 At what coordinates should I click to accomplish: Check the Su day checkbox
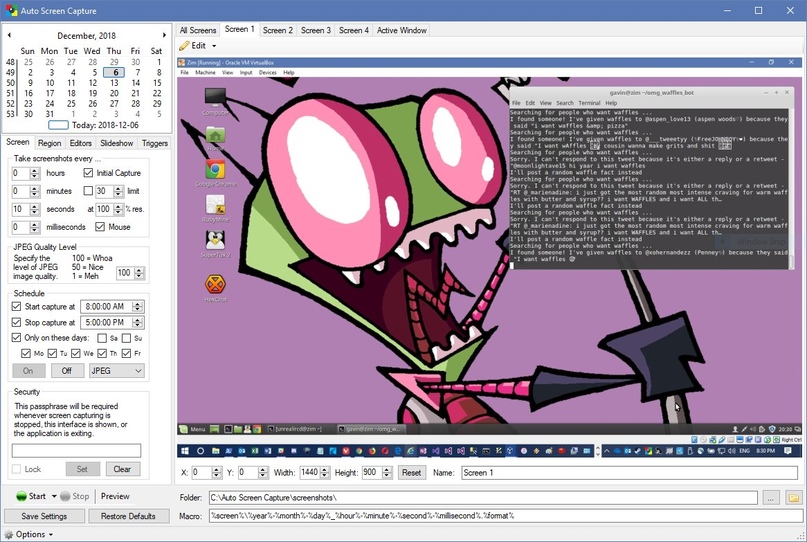[x=126, y=338]
